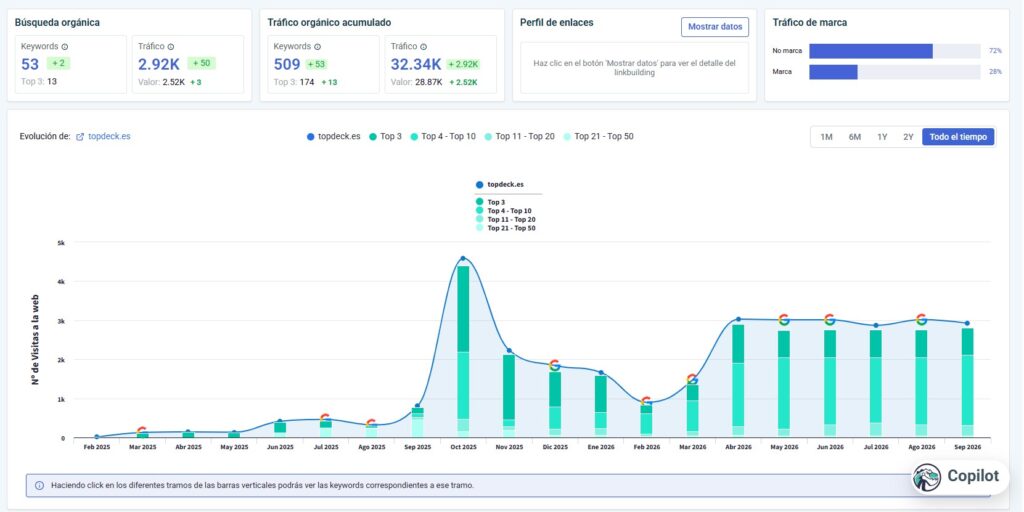Click the Google update marker on Ago 2026

pyautogui.click(x=921, y=320)
